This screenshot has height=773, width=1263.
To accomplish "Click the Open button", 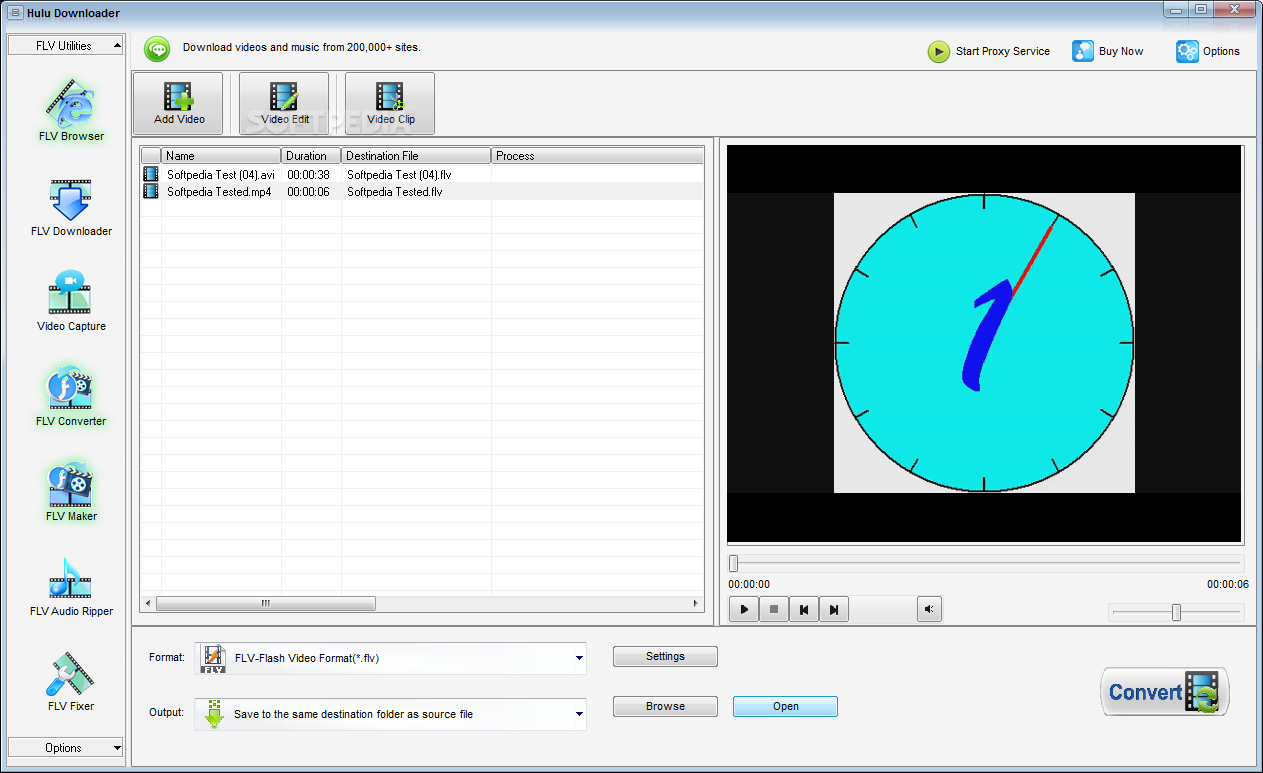I will [x=785, y=706].
